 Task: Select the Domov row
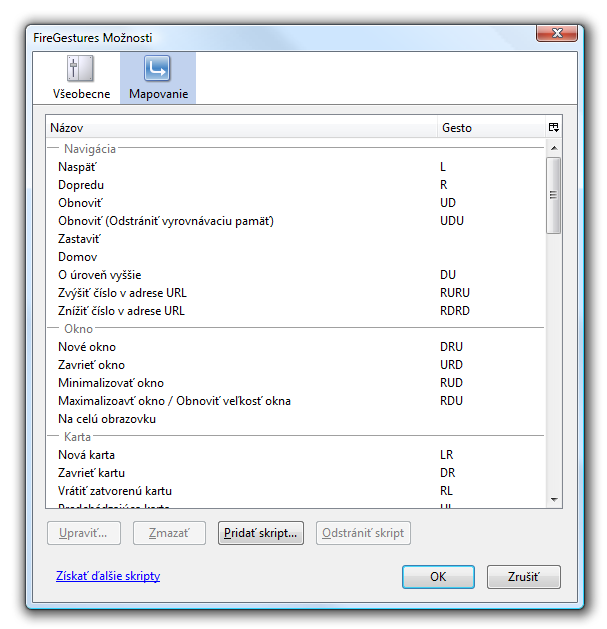coord(296,257)
